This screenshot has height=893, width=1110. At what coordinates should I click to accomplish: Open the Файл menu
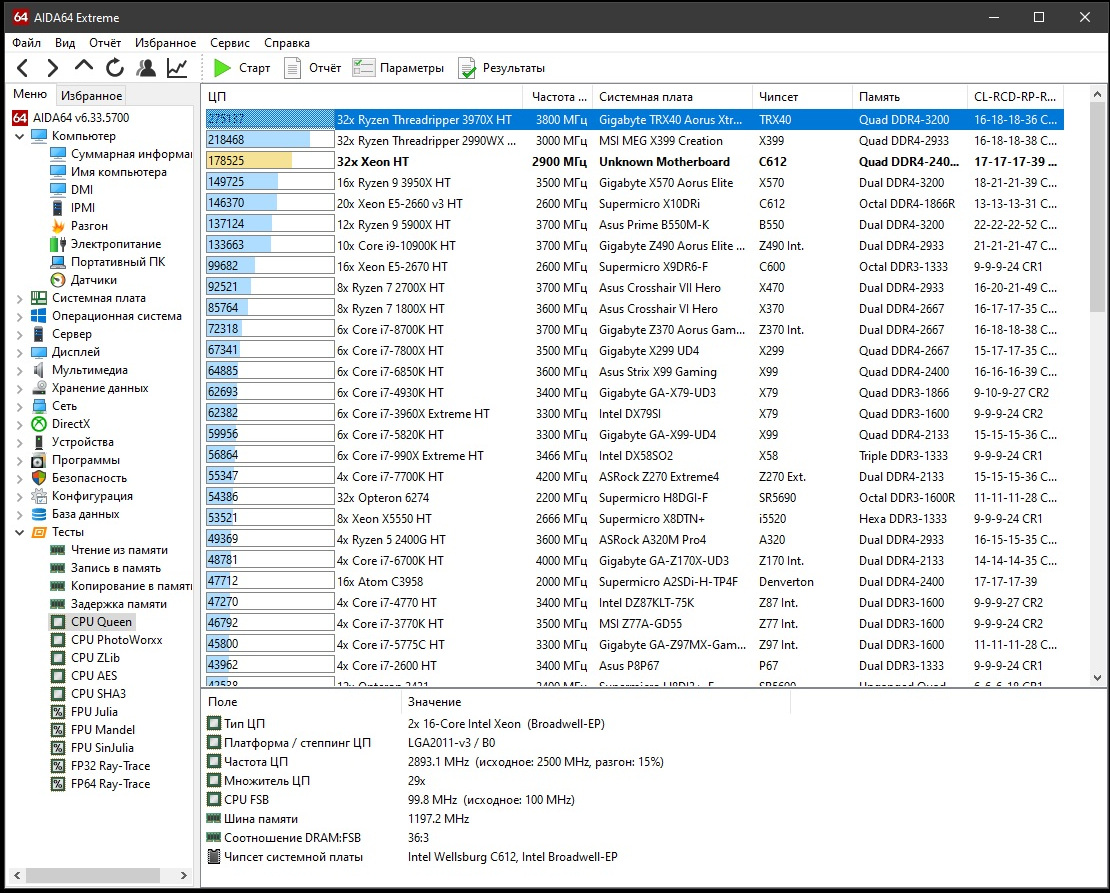click(26, 42)
